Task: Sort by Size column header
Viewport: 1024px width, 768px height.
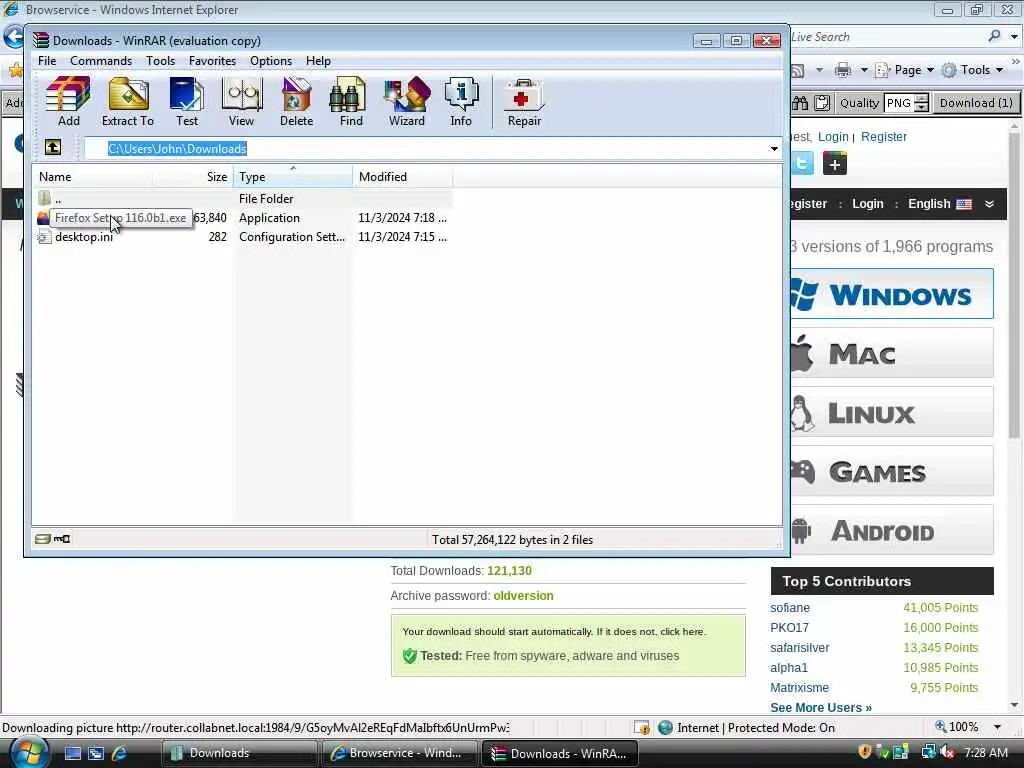Action: point(195,176)
